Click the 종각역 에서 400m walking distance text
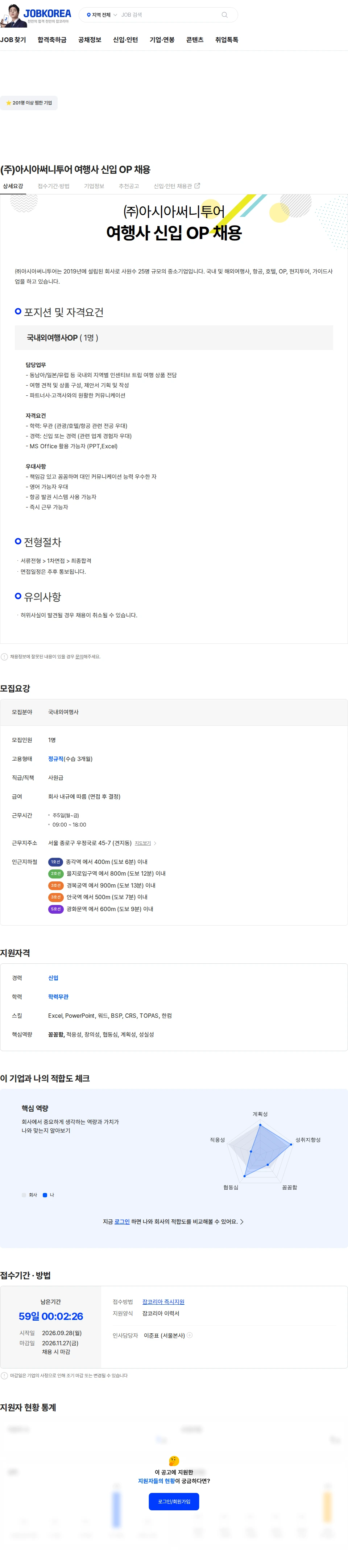The height and width of the screenshot is (1568, 348). tap(107, 862)
